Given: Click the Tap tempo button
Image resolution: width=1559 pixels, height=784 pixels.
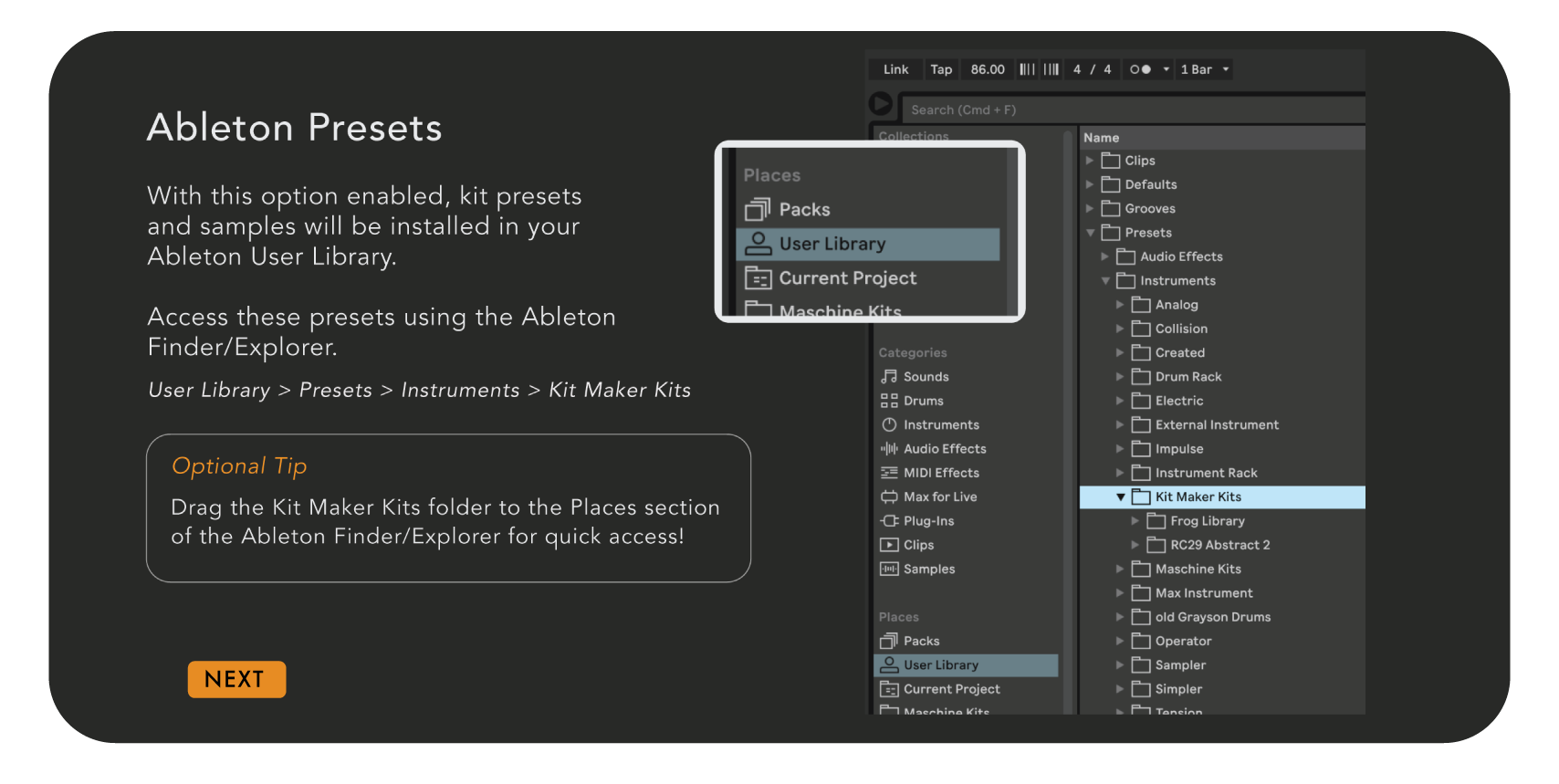Looking at the screenshot, I should [x=941, y=69].
